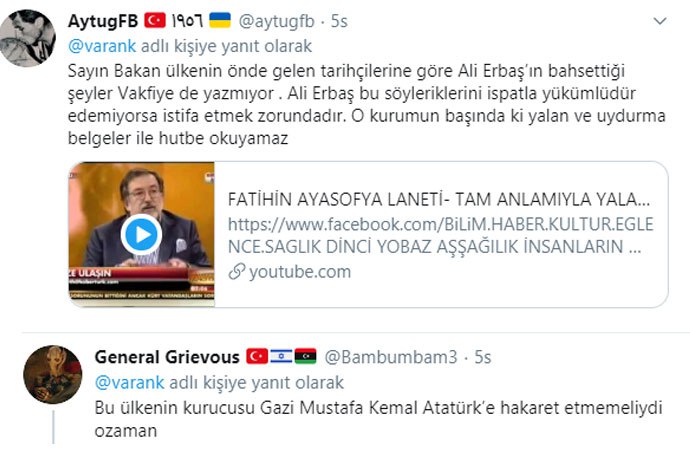Play the embedded video preview
Viewport: 690px width, 450px height.
point(141,234)
